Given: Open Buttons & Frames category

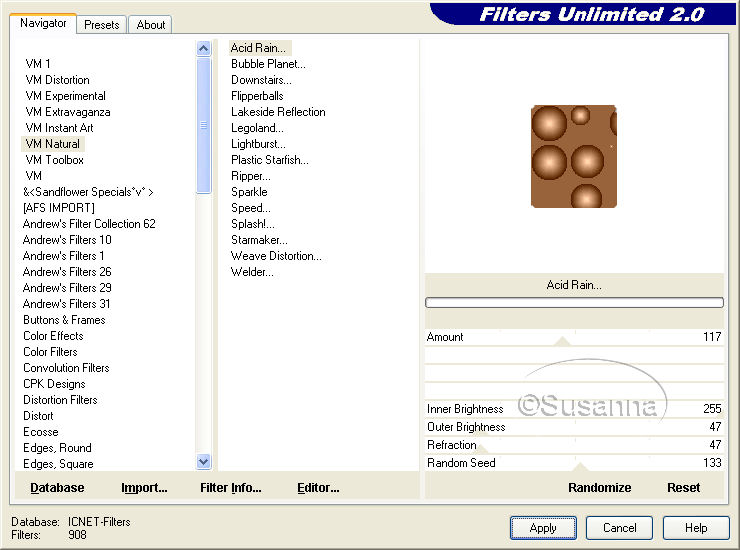Looking at the screenshot, I should pyautogui.click(x=64, y=320).
